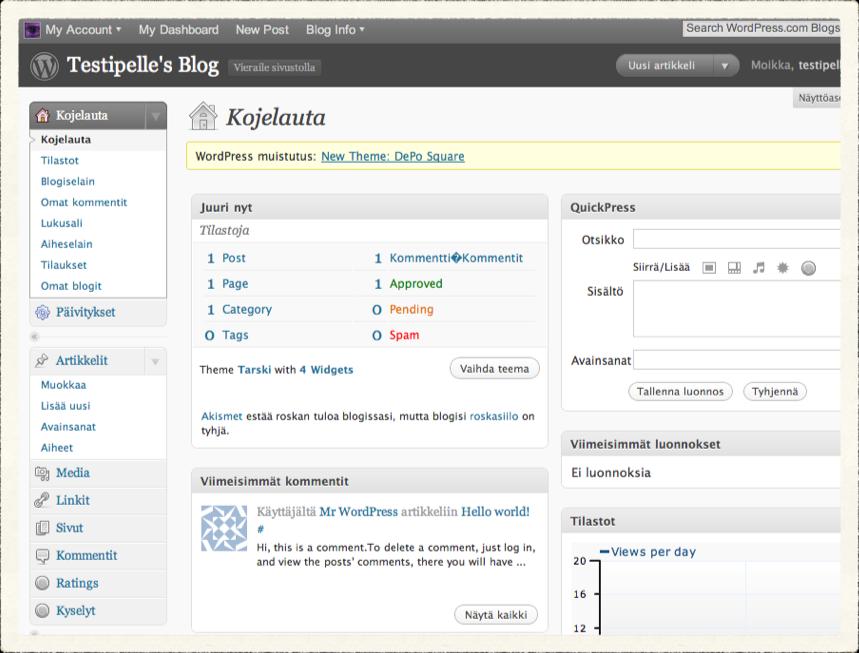
Task: Open Aiheet under Artikkelit
Action: (57, 447)
